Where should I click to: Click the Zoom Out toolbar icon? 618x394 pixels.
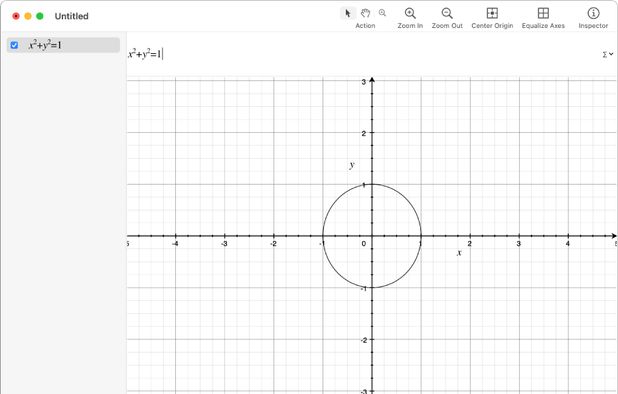pos(447,13)
